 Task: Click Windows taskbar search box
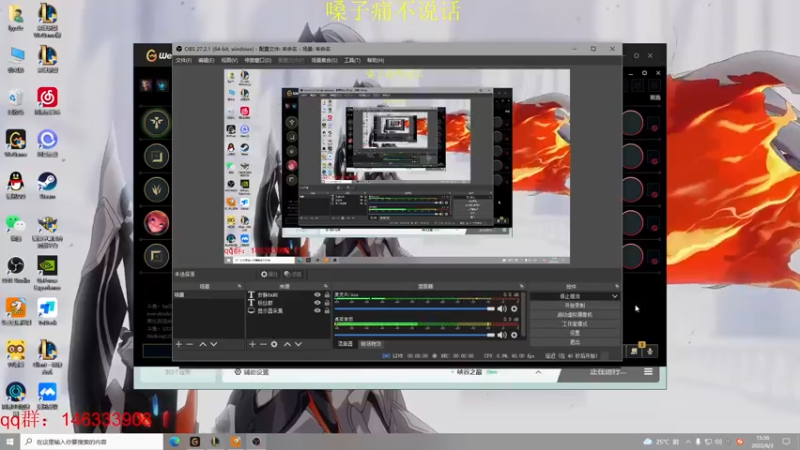click(92, 441)
